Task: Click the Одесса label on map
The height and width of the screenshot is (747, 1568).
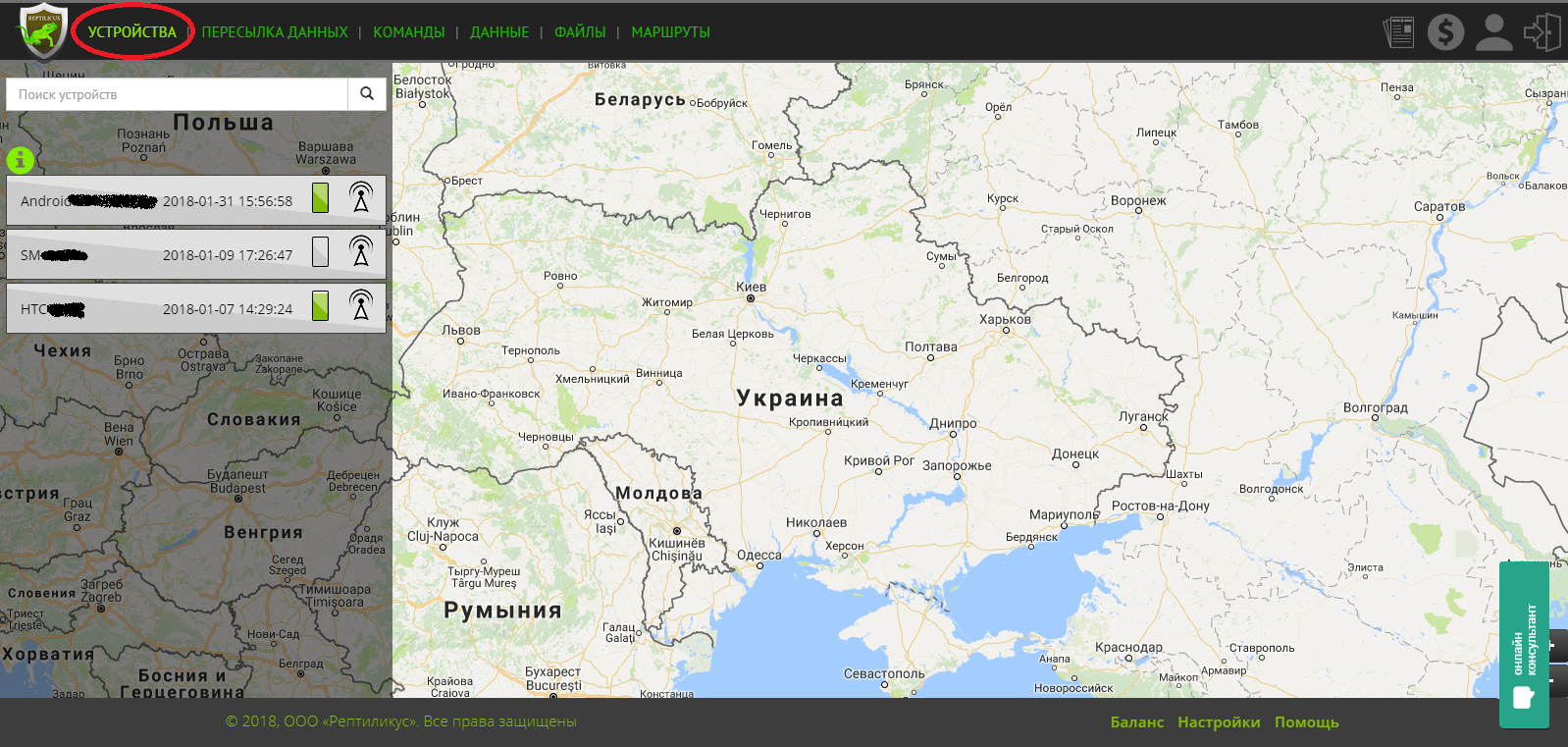Action: (x=759, y=555)
